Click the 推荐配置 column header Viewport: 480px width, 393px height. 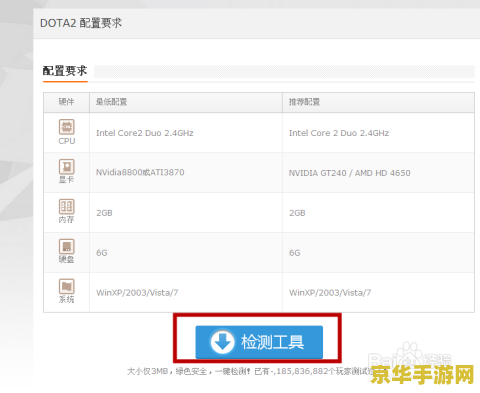pos(378,102)
